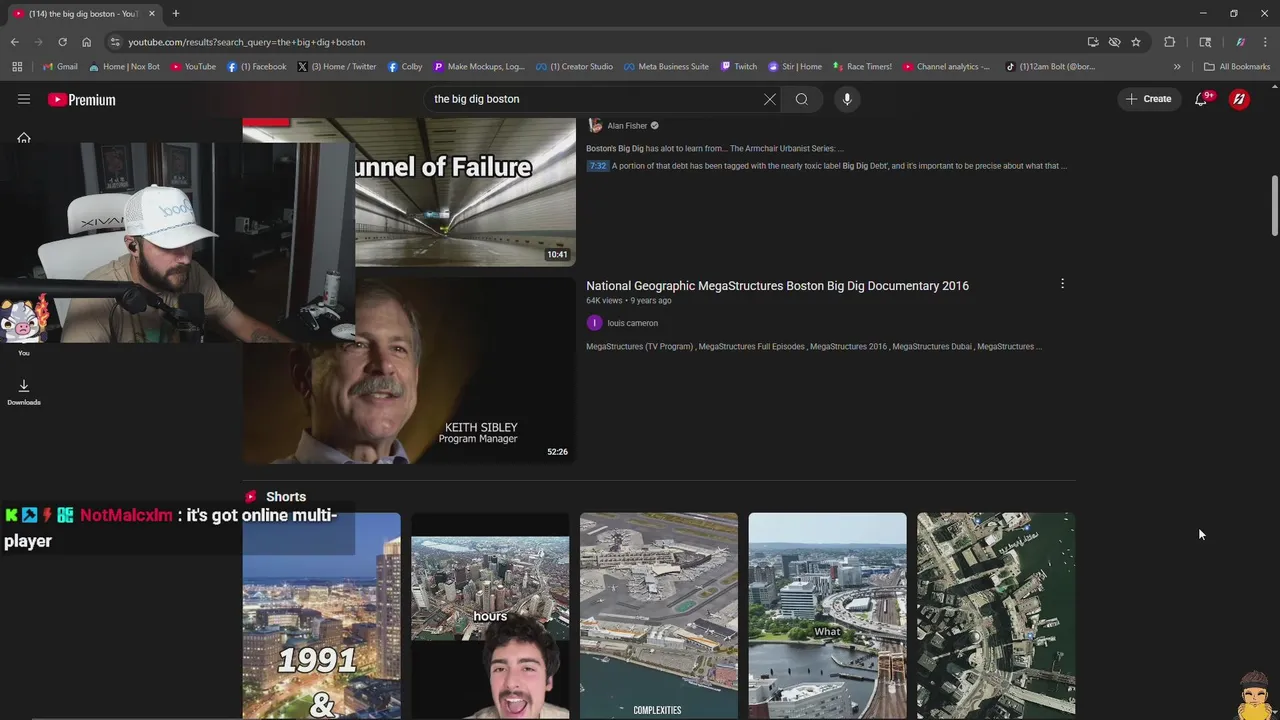Open the side panel icon in toolbar
The image size is (1280, 720).
pyautogui.click(x=1205, y=42)
